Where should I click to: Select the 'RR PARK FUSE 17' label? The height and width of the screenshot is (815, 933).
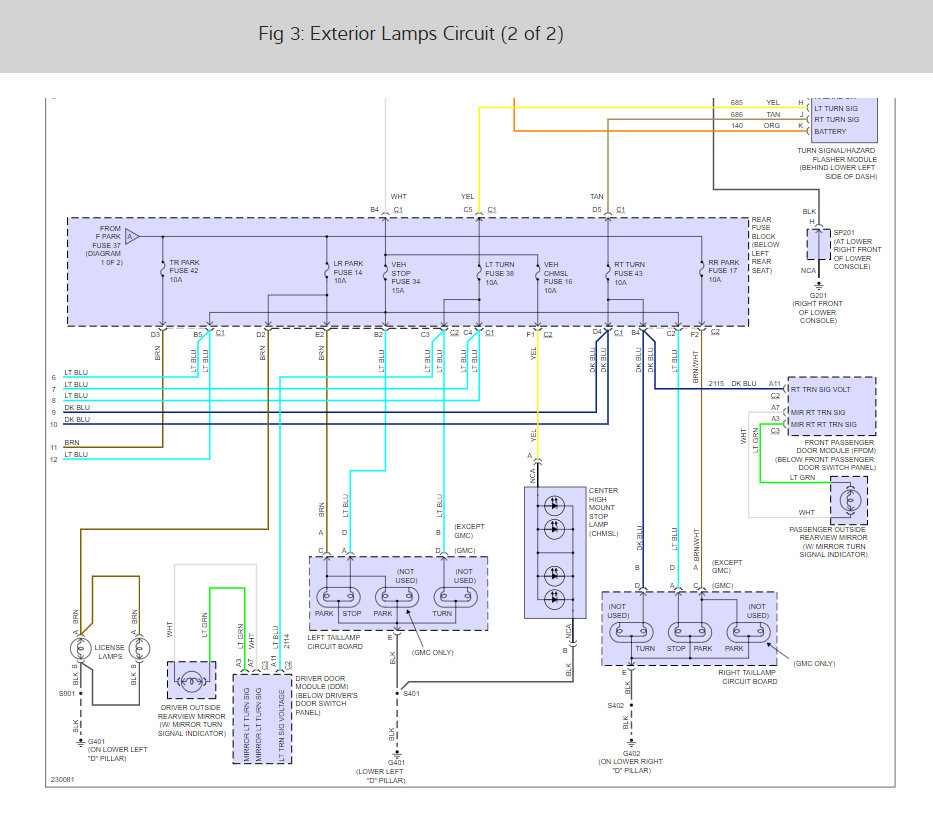point(724,271)
